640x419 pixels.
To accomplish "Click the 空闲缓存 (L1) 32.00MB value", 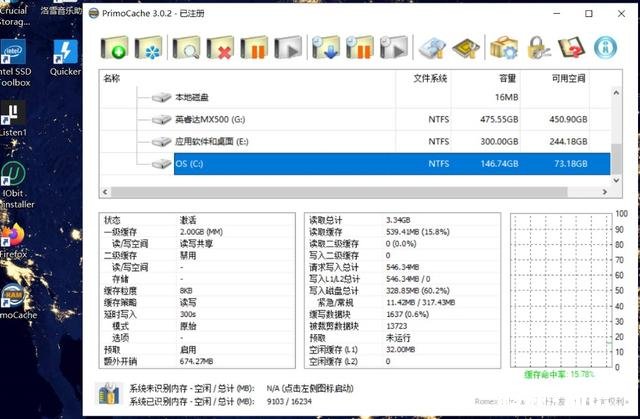I will 400,349.
